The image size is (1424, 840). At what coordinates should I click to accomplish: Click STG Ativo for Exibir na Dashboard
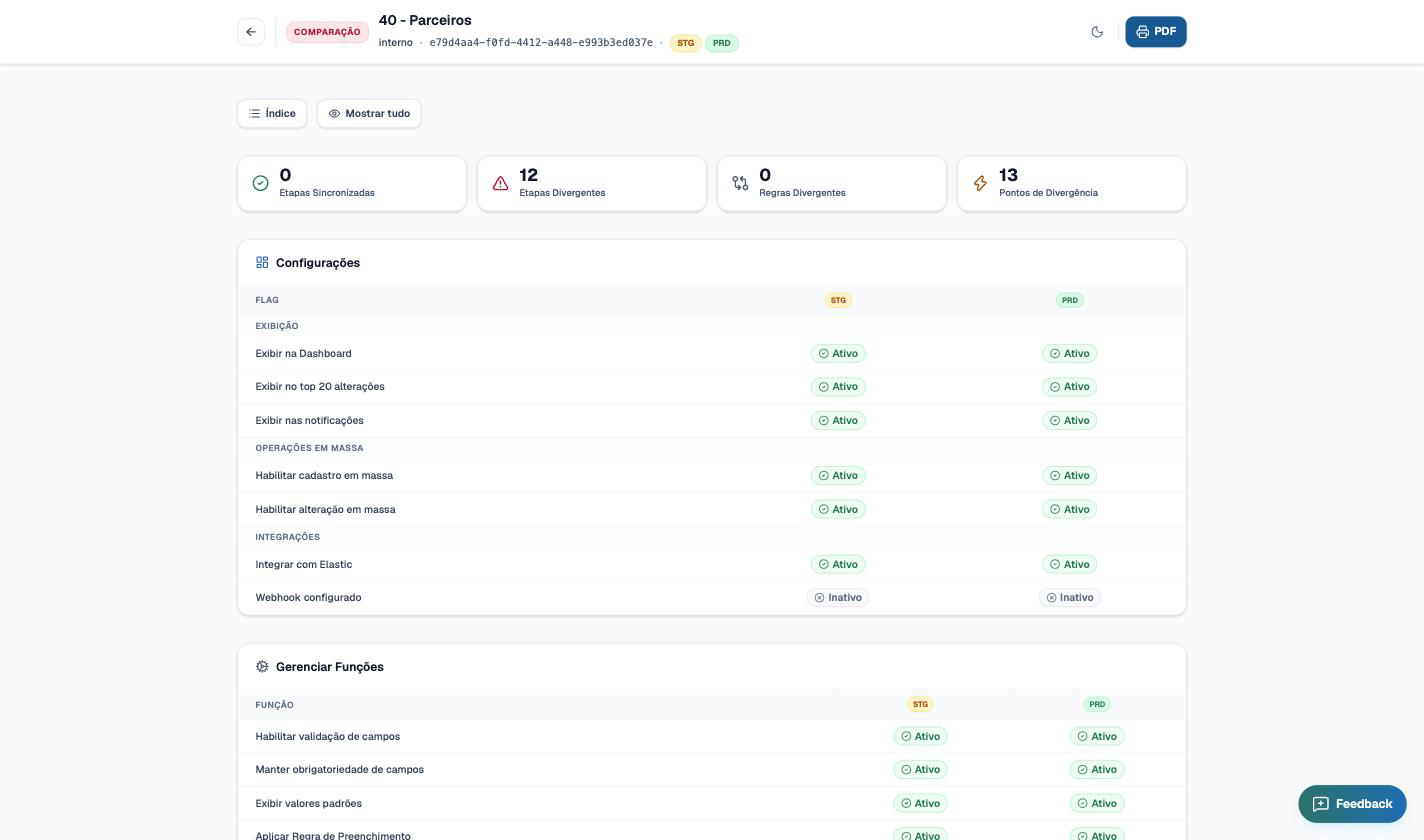click(838, 353)
